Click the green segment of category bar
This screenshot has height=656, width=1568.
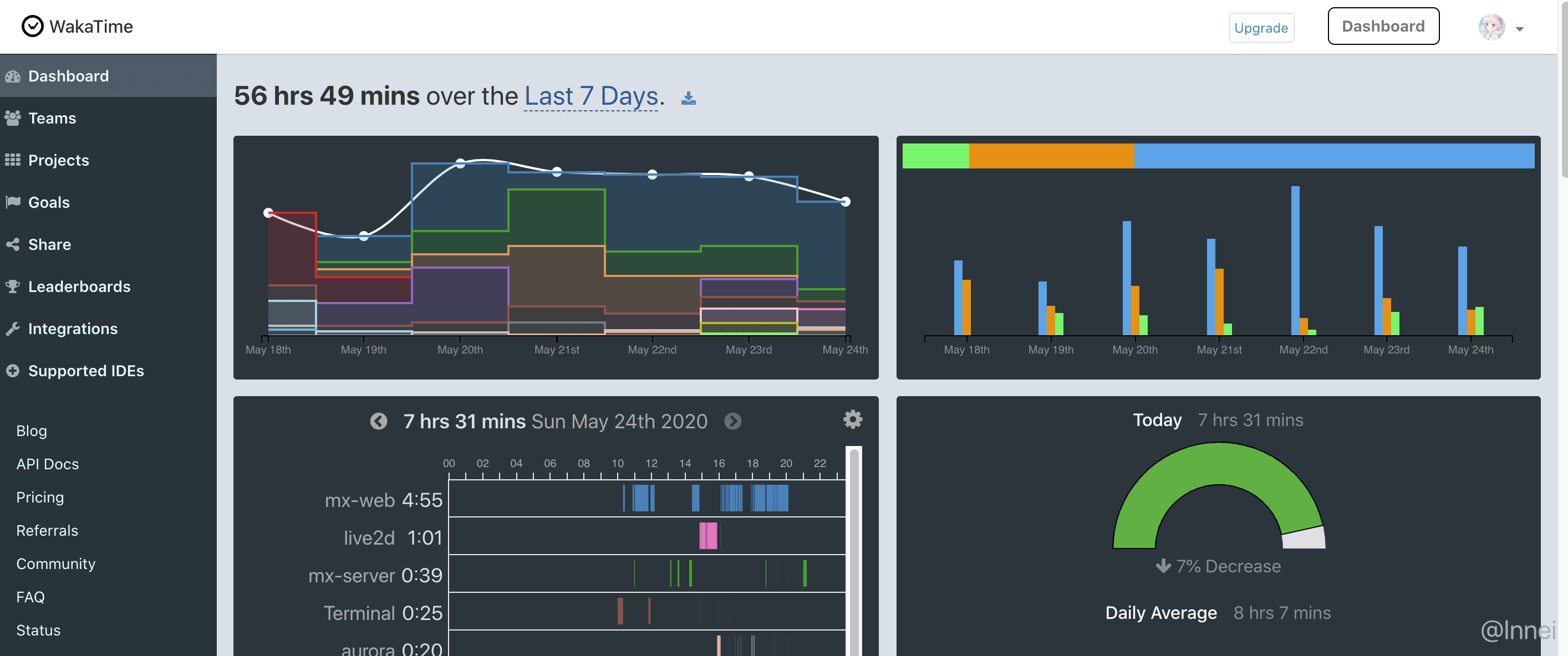click(935, 156)
